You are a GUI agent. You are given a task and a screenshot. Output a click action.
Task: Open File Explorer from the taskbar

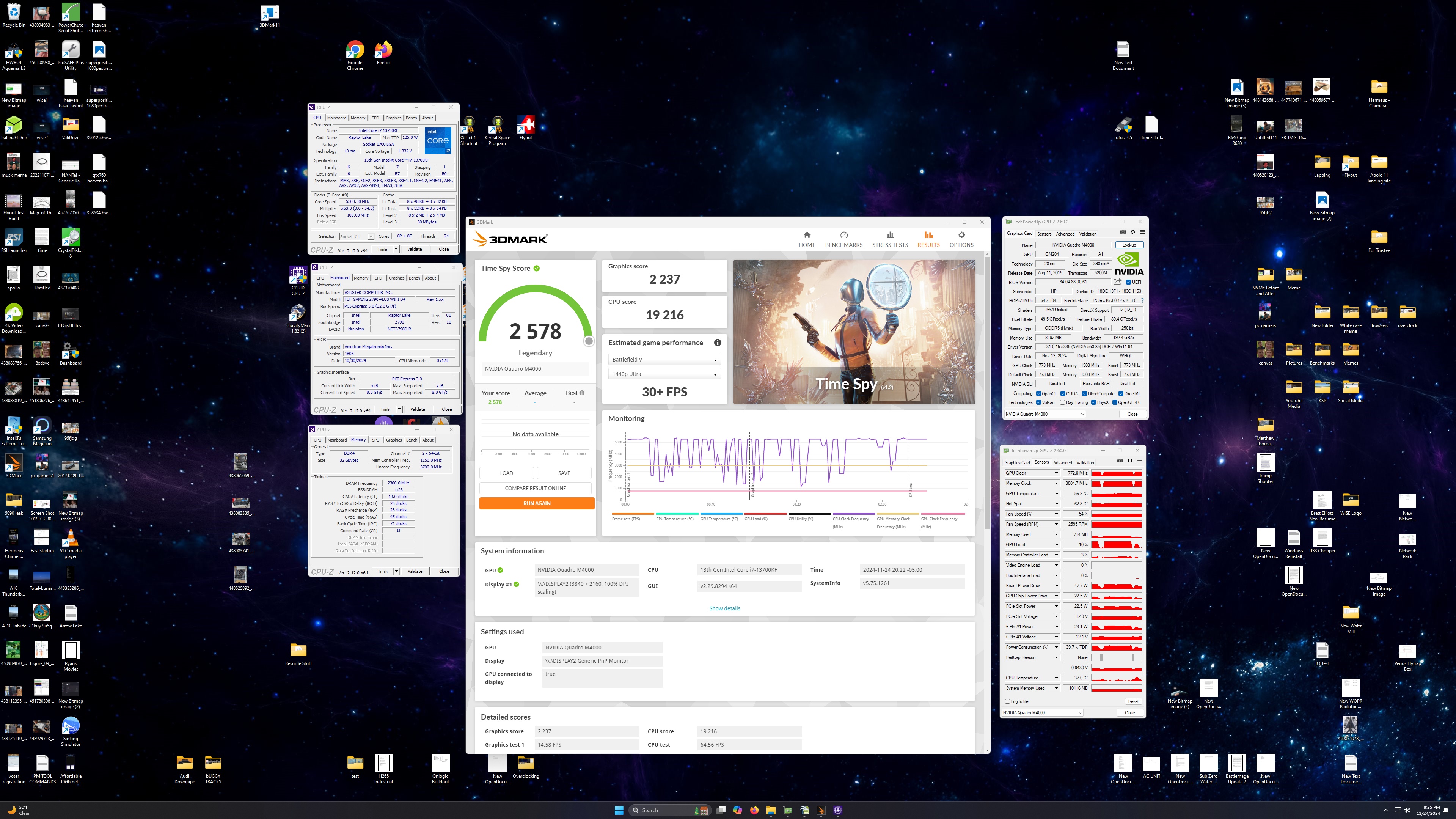(770, 810)
